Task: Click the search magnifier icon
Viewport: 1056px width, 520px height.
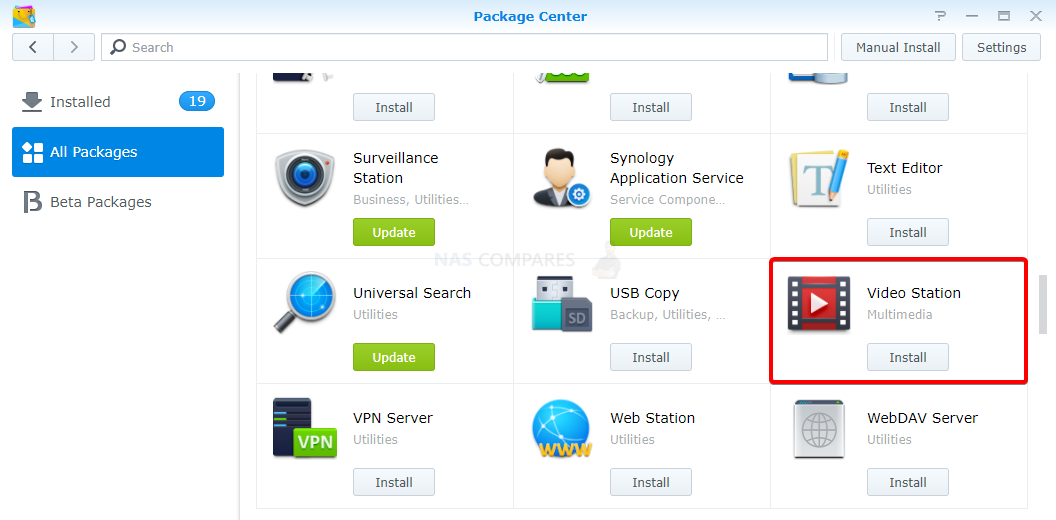Action: coord(118,47)
